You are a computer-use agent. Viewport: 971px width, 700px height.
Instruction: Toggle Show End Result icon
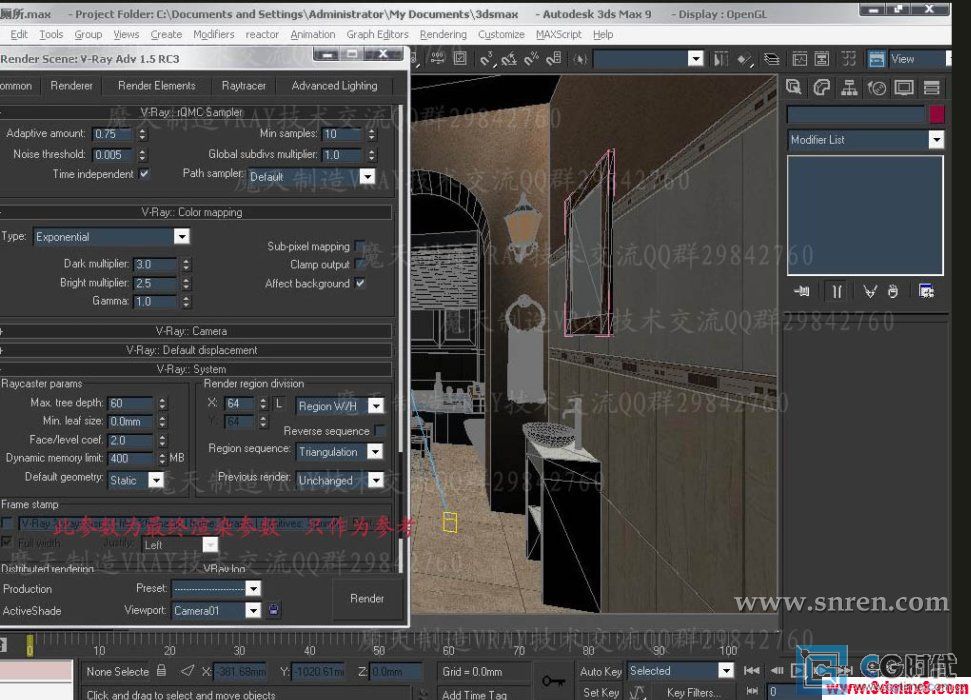[837, 291]
